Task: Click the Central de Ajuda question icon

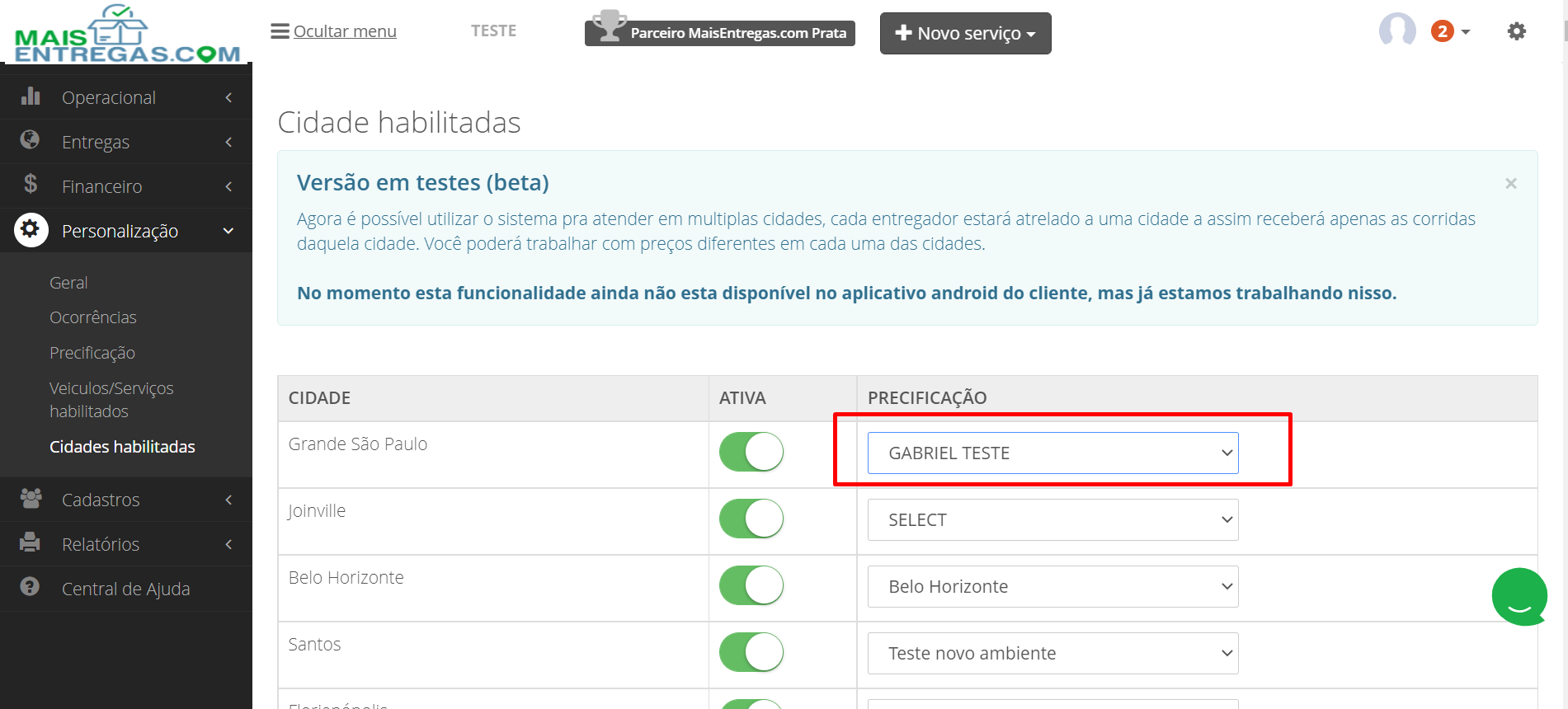Action: tap(31, 586)
